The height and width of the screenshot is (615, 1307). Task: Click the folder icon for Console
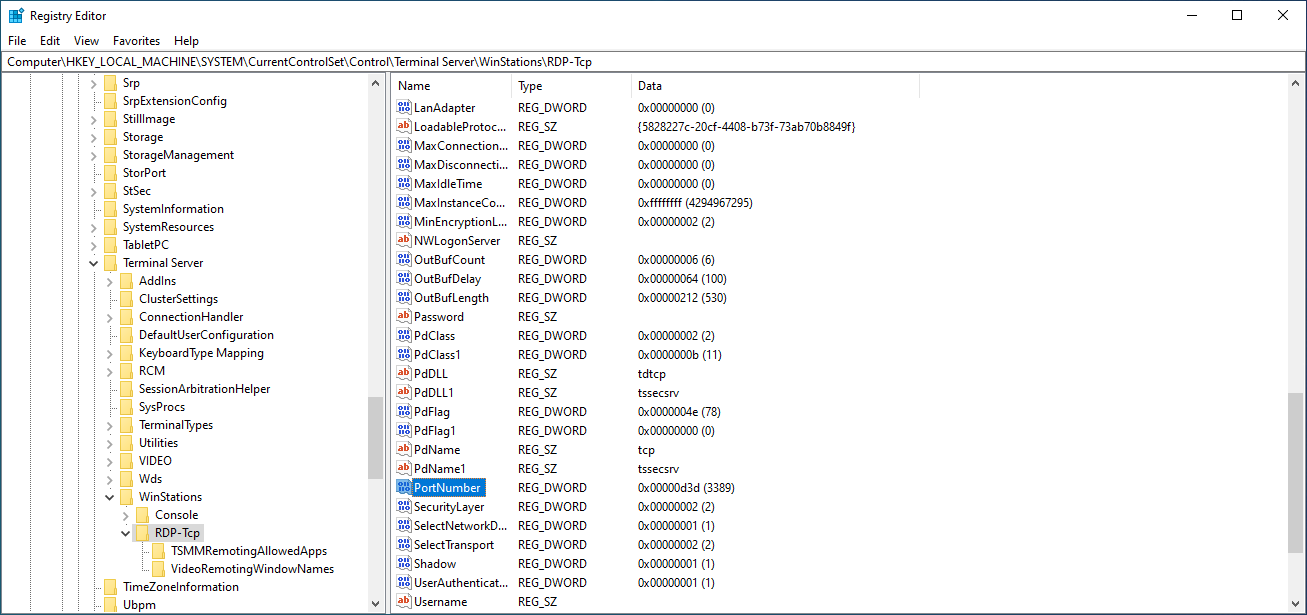pos(142,515)
